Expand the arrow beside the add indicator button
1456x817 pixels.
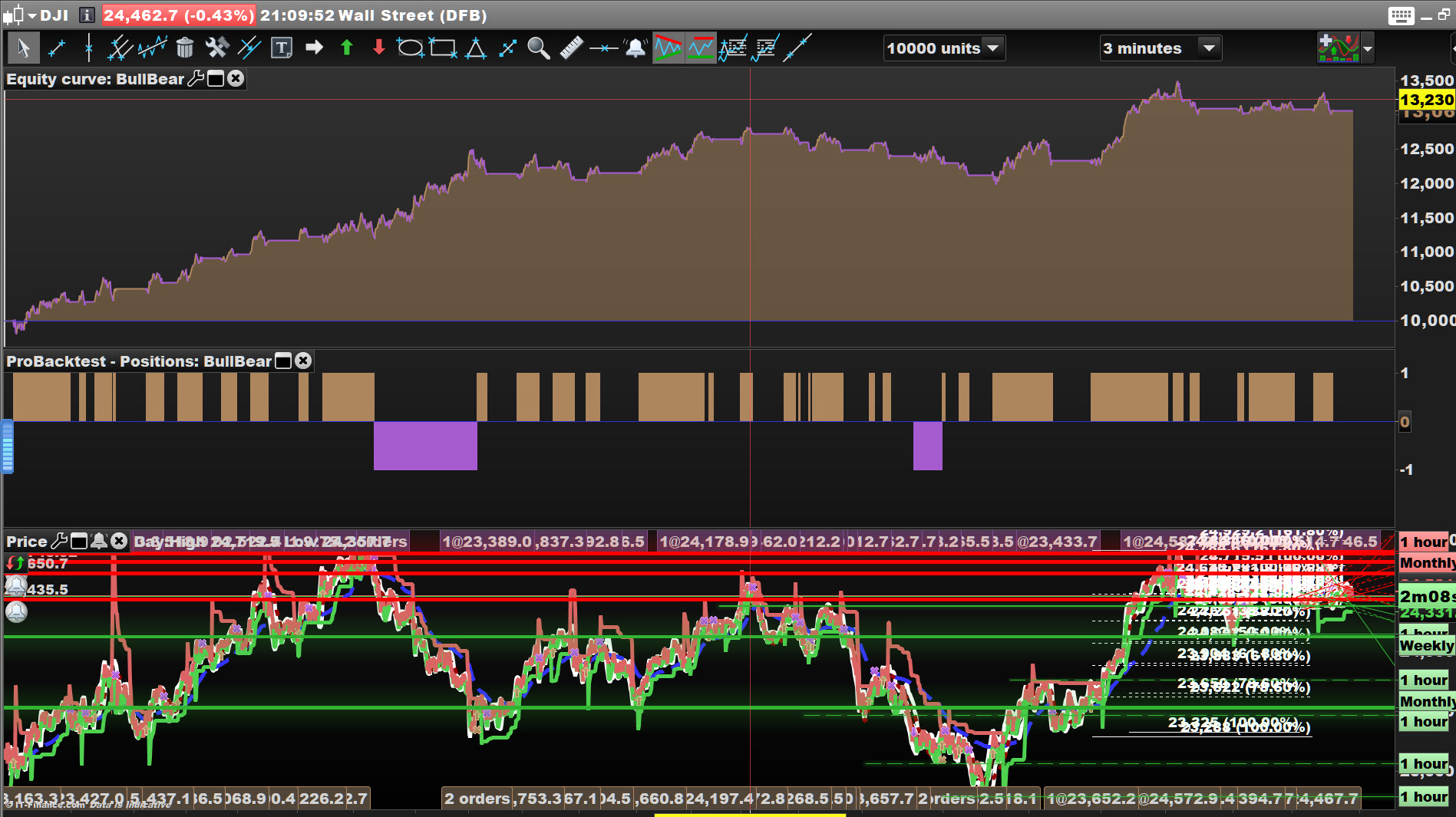point(1368,49)
